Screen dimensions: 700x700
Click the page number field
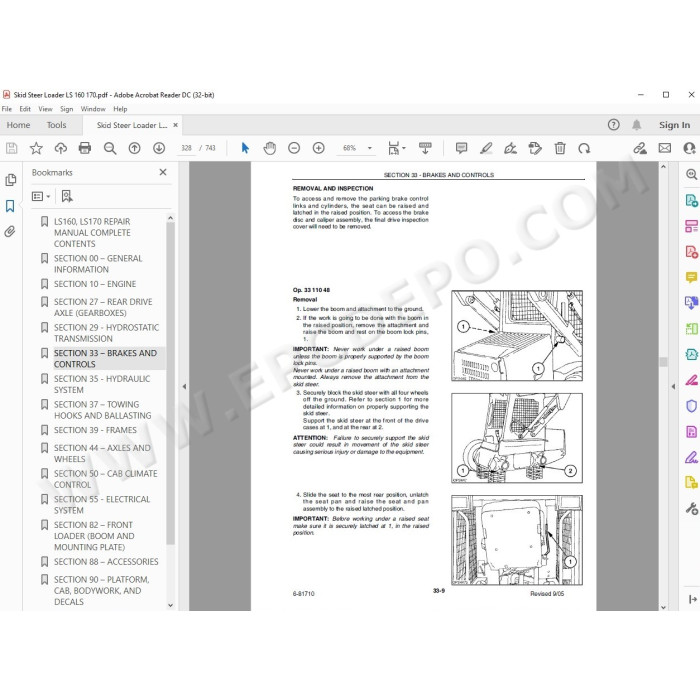tap(187, 148)
